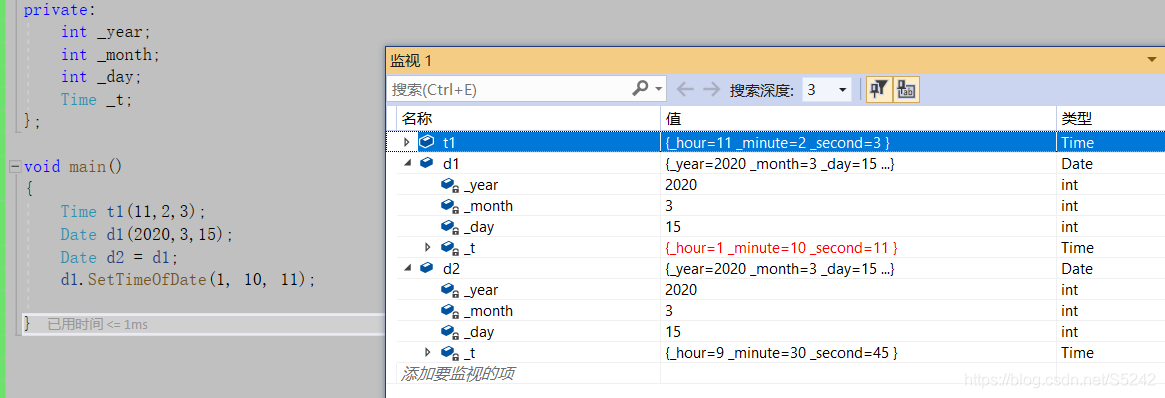Click the locked field icon for d1 _year
Viewport: 1165px width, 398px height.
450,185
